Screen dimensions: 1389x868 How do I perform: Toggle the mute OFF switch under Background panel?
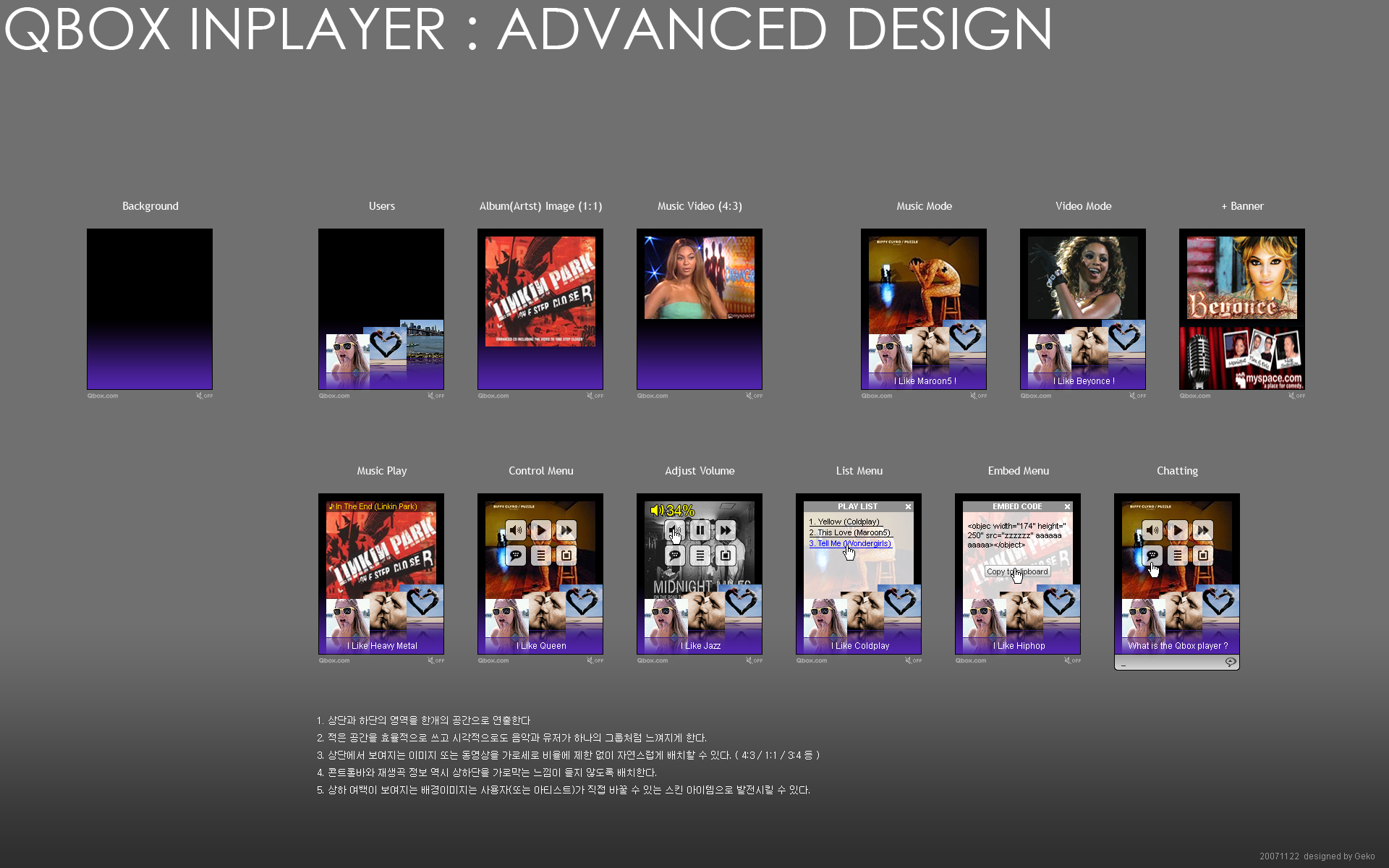click(205, 396)
